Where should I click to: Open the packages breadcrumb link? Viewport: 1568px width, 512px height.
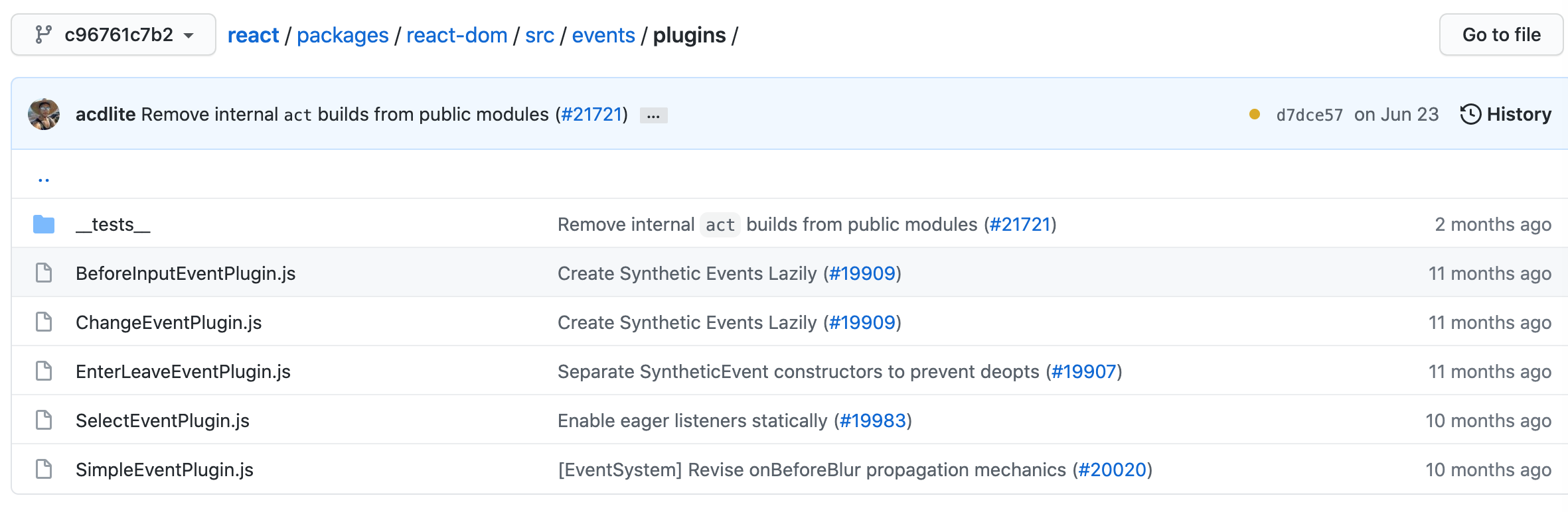(x=343, y=35)
